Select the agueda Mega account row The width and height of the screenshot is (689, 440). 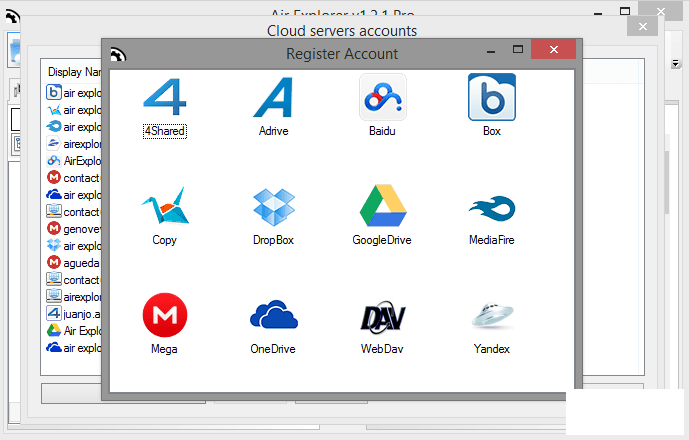tap(73, 263)
